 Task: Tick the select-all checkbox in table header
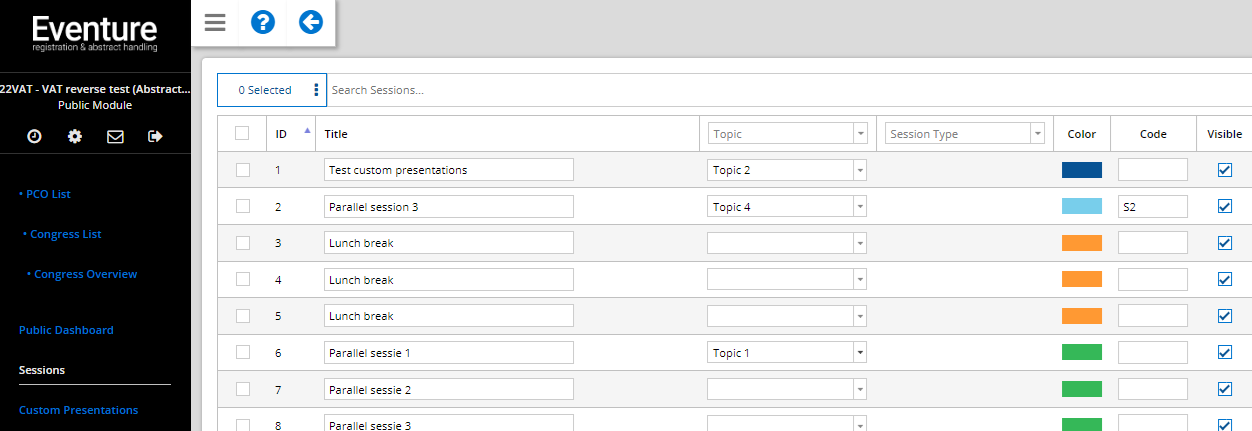(242, 133)
